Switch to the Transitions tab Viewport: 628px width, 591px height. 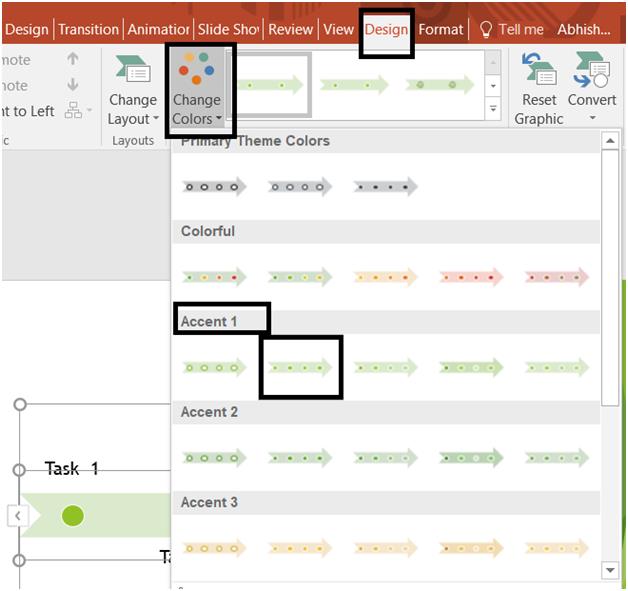click(89, 29)
